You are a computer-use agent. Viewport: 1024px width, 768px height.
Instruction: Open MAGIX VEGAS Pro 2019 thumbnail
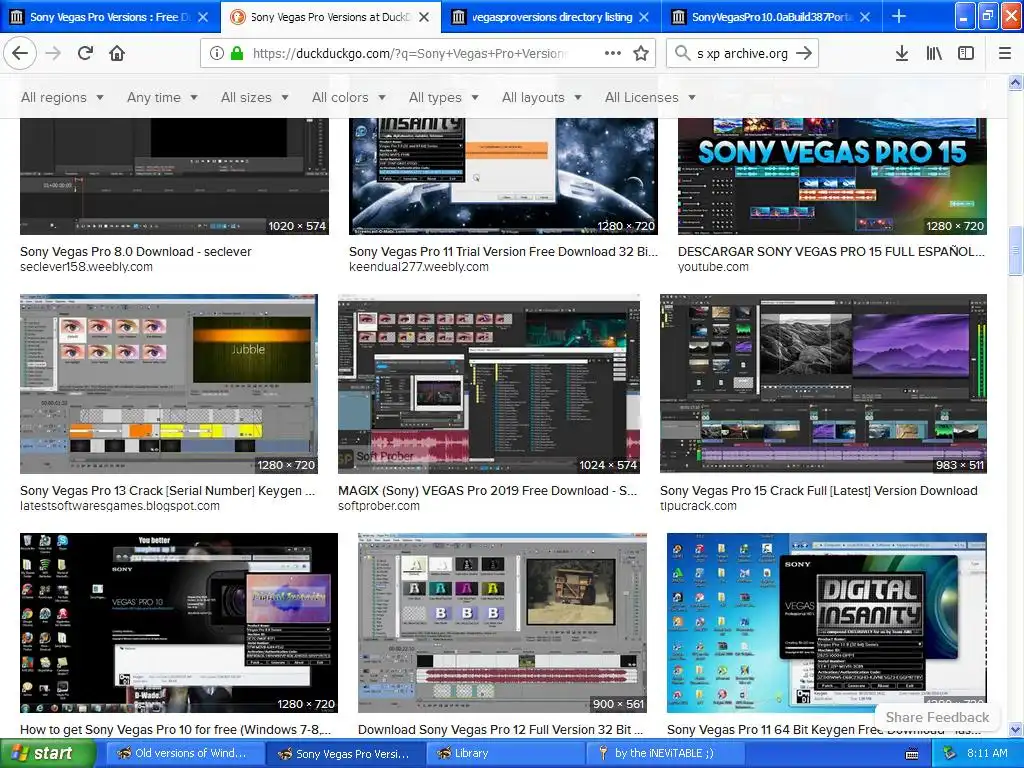[488, 384]
